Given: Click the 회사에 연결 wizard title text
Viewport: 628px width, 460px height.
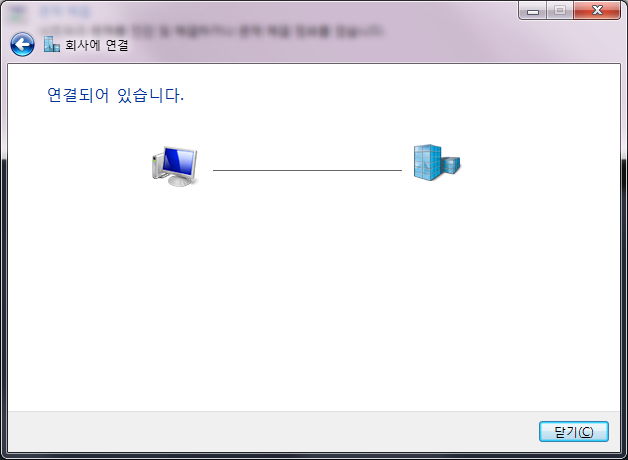Looking at the screenshot, I should [x=97, y=45].
